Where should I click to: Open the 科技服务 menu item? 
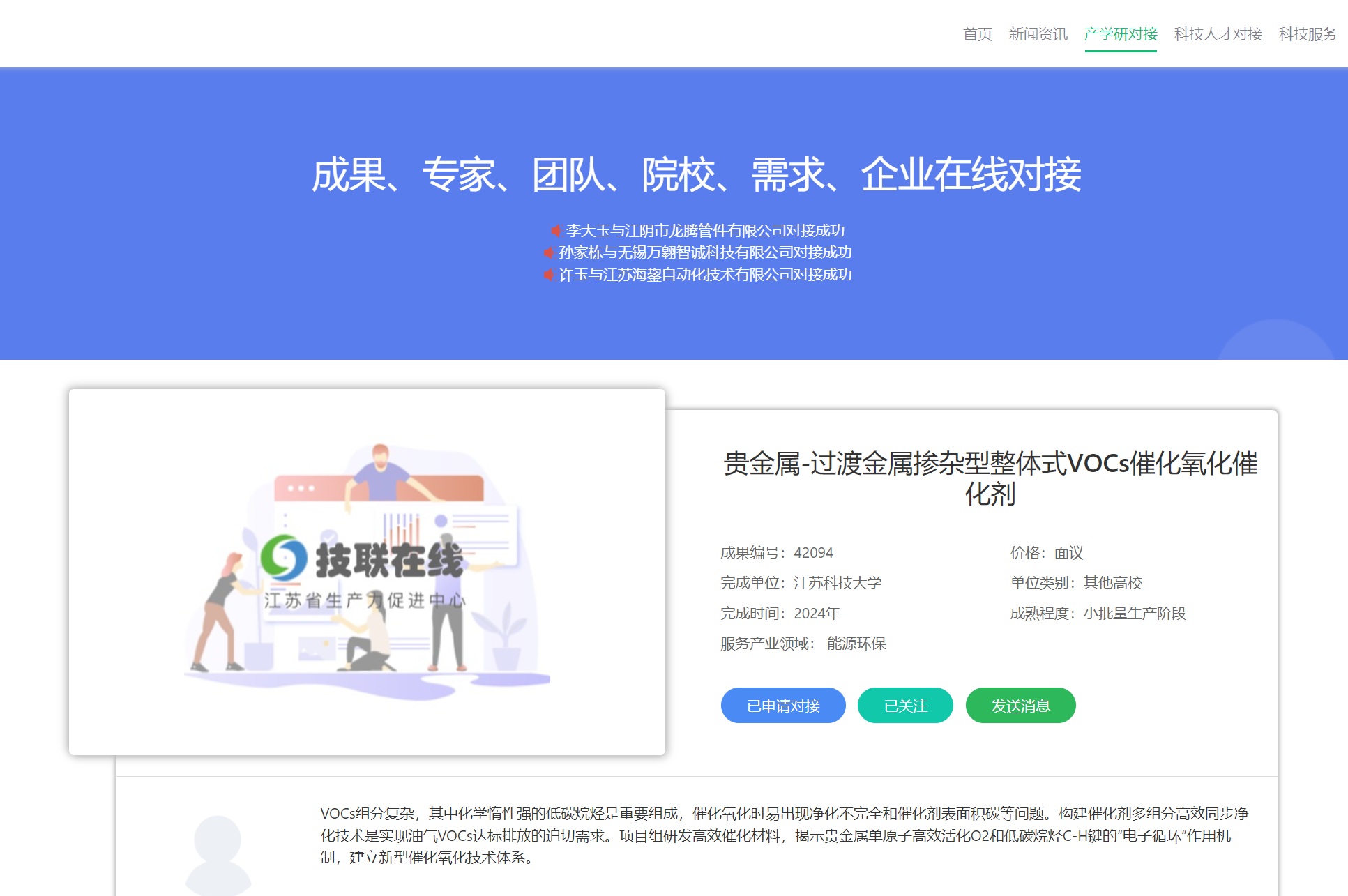coord(1308,34)
